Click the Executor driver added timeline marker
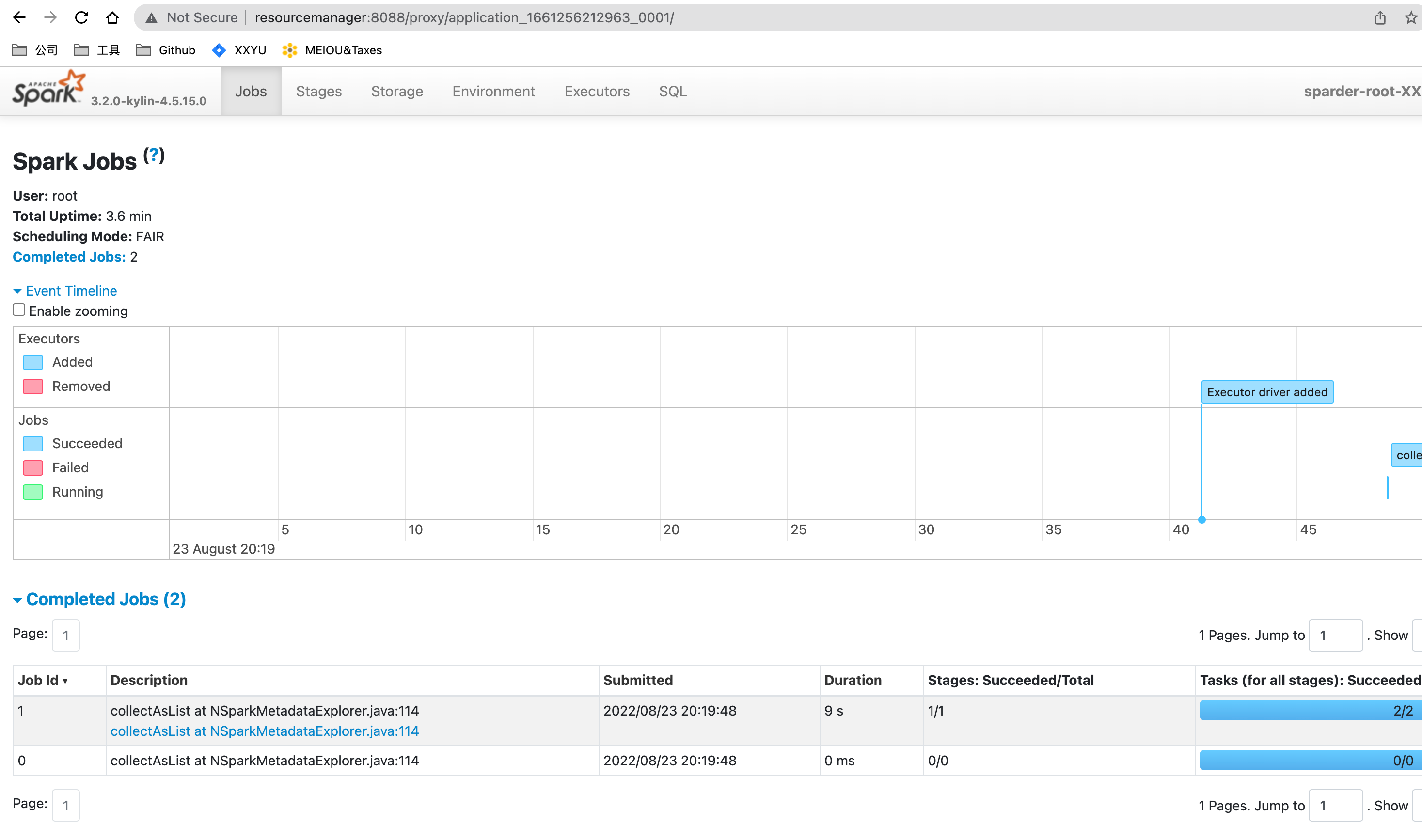This screenshot has height=840, width=1422. [x=1267, y=392]
